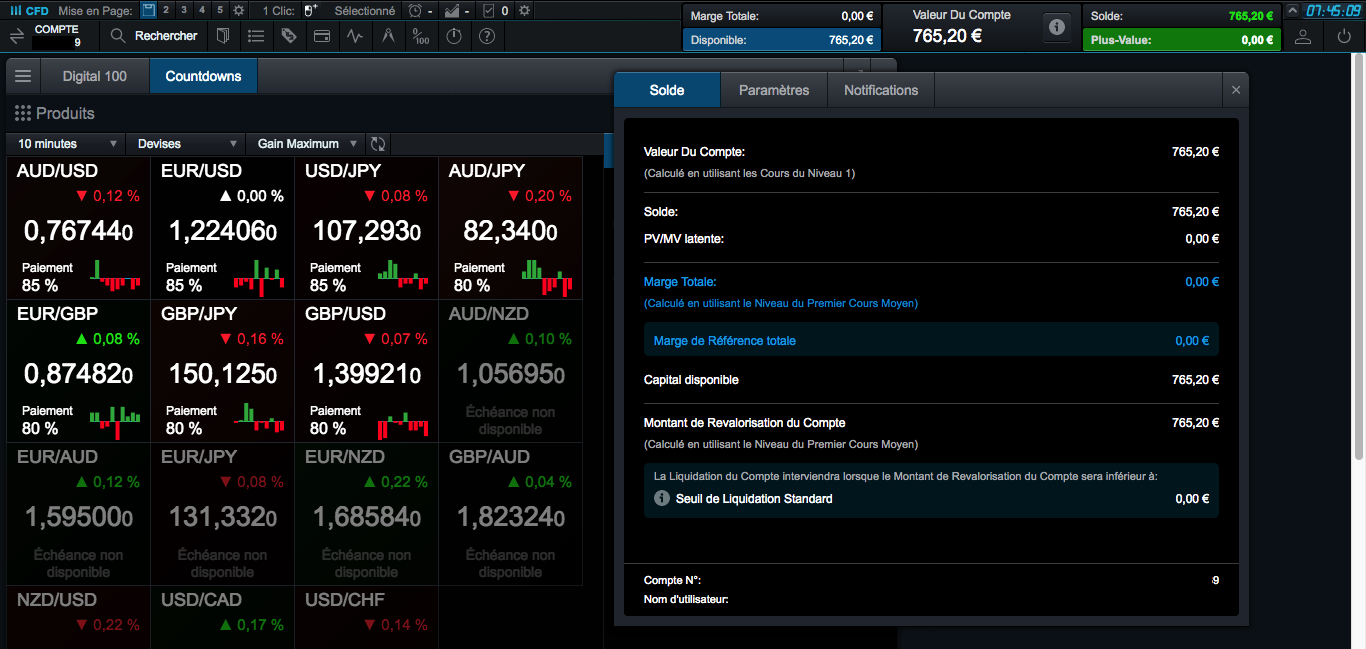Select the EUR/USD countdown tile

coord(223,228)
